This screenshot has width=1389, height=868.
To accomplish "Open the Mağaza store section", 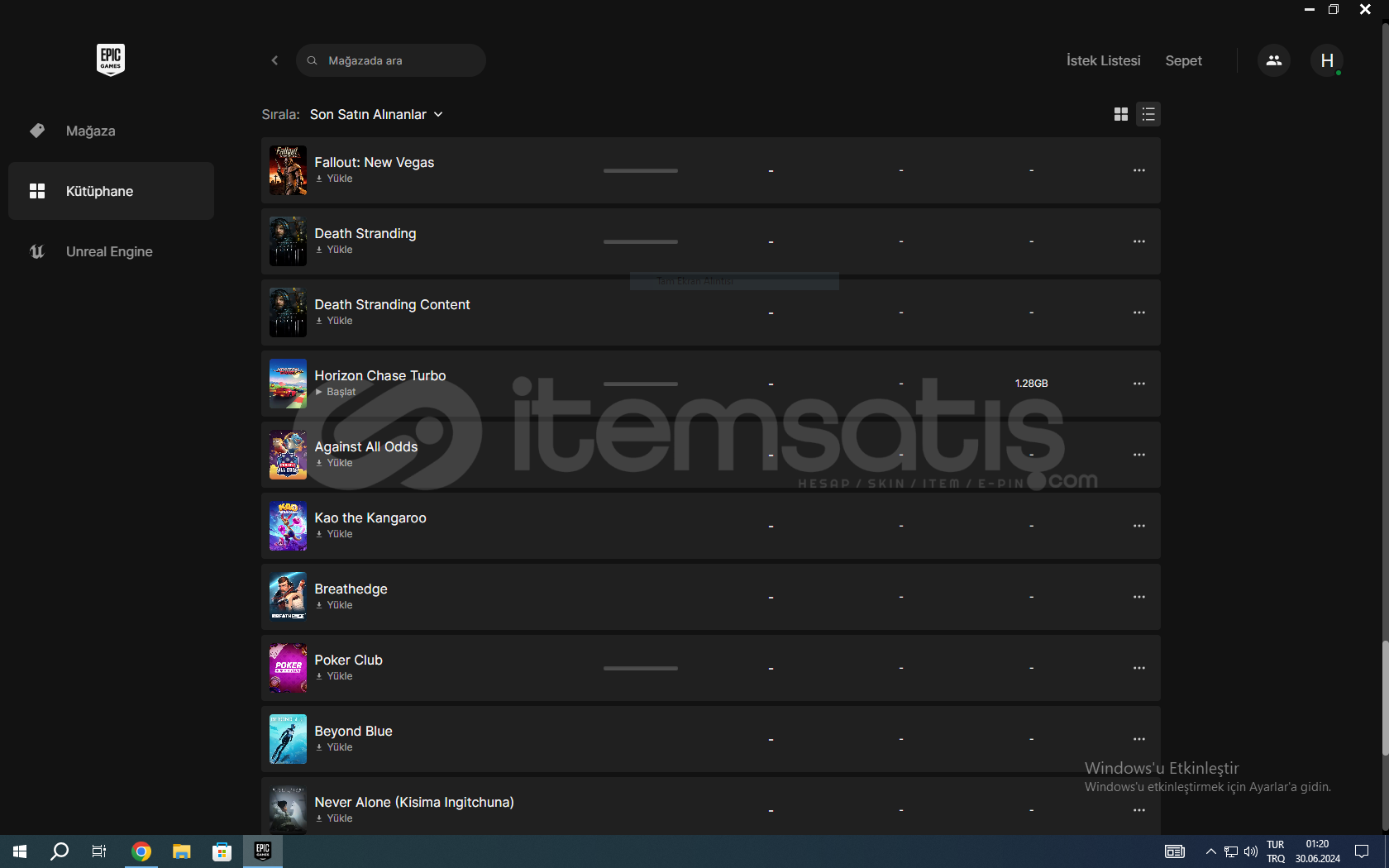I will click(x=111, y=131).
